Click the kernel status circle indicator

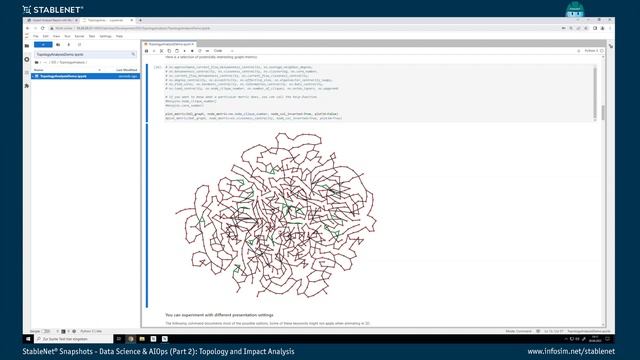tap(602, 51)
